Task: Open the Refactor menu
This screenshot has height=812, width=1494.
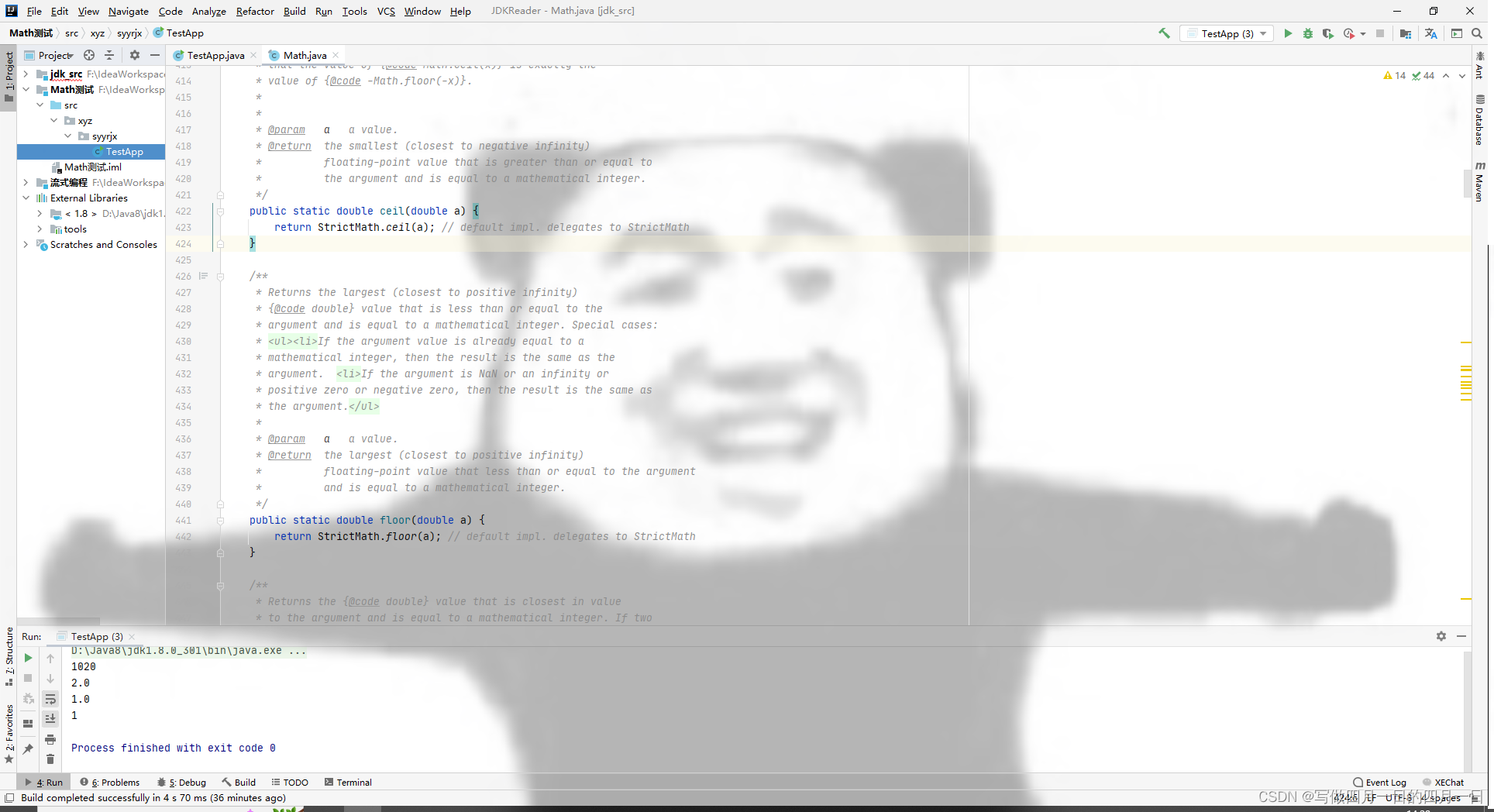Action: [255, 11]
